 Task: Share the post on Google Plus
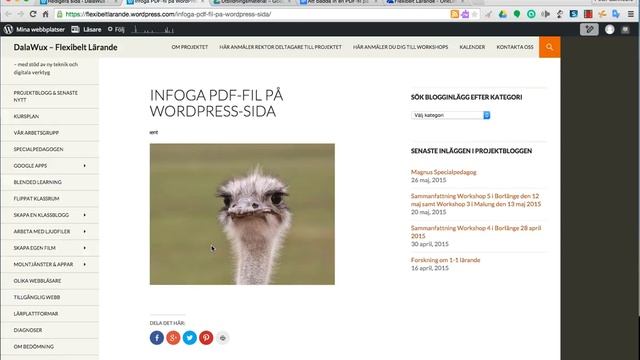click(173, 338)
